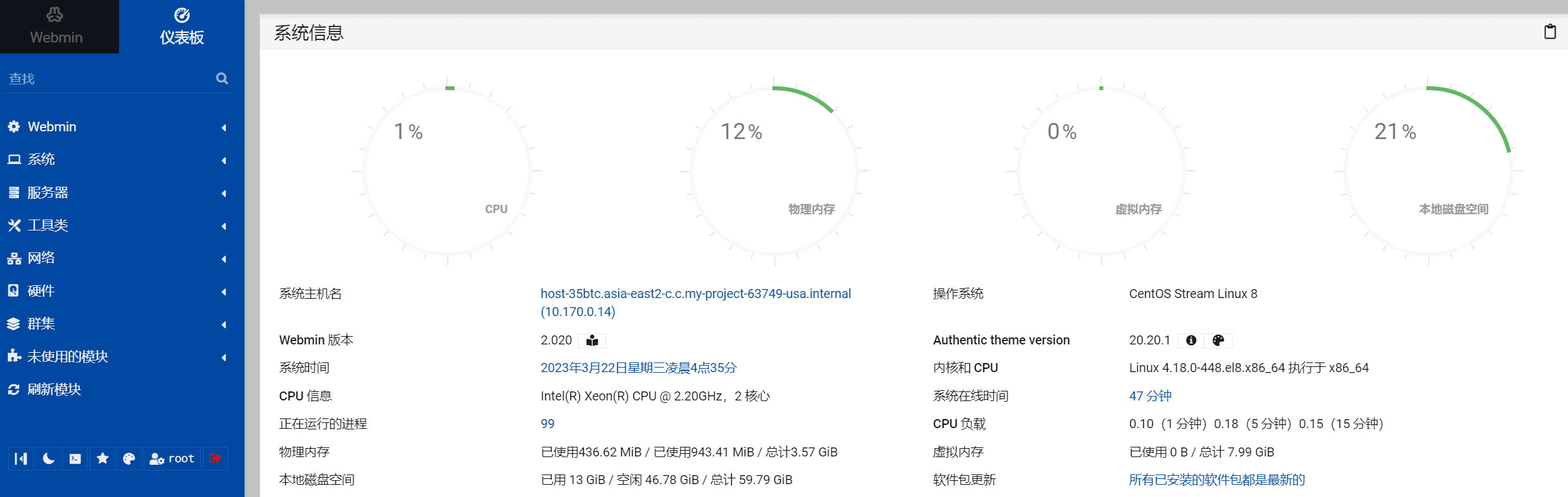The height and width of the screenshot is (497, 1568).
Task: Click the 硬件 hard drive icon
Action: [x=14, y=291]
